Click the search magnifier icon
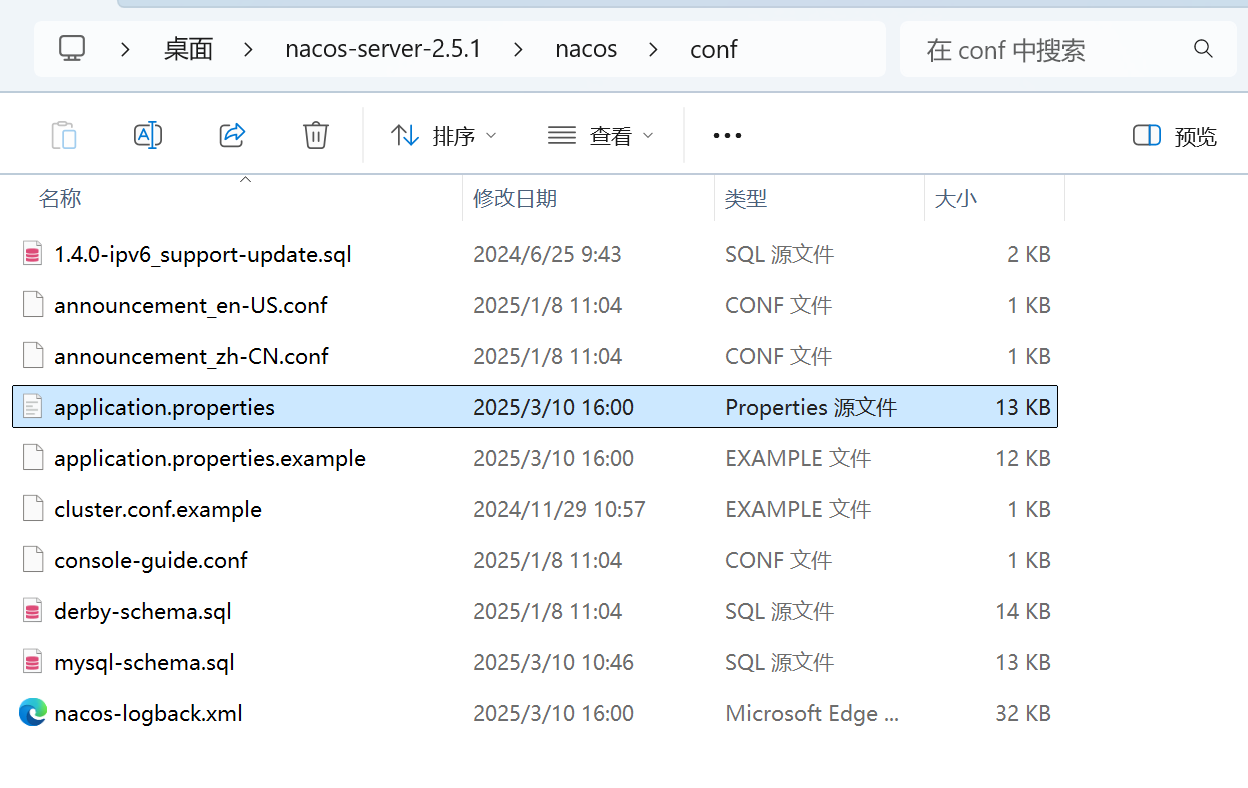This screenshot has width=1248, height=788. click(1203, 49)
